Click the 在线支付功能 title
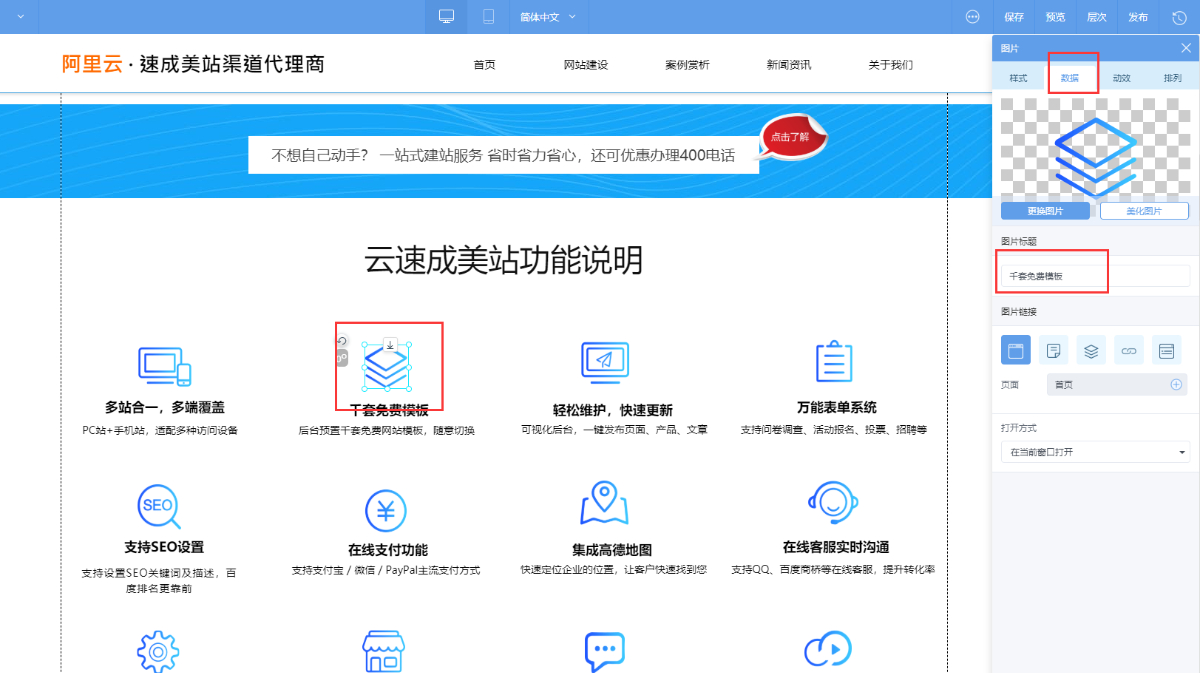This screenshot has height=673, width=1200. coord(388,550)
